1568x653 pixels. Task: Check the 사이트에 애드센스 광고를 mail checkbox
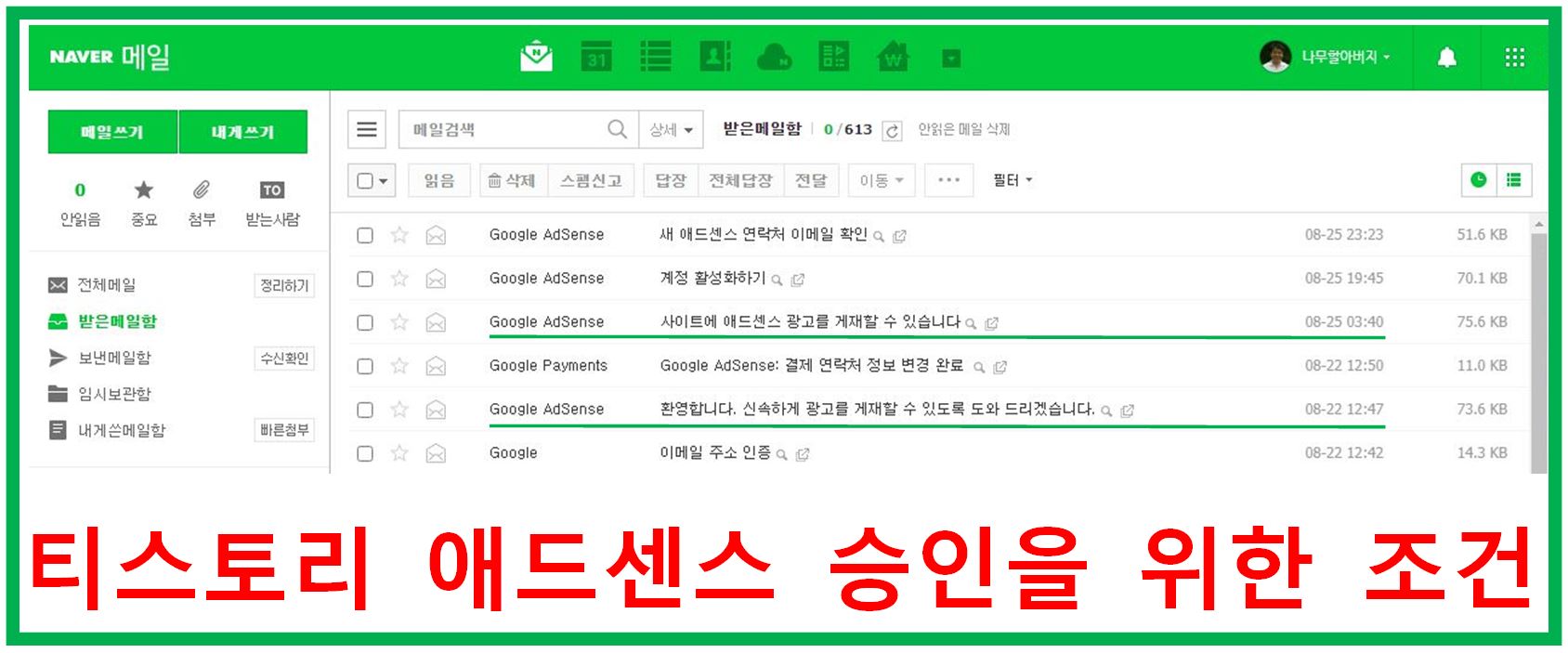coord(365,322)
